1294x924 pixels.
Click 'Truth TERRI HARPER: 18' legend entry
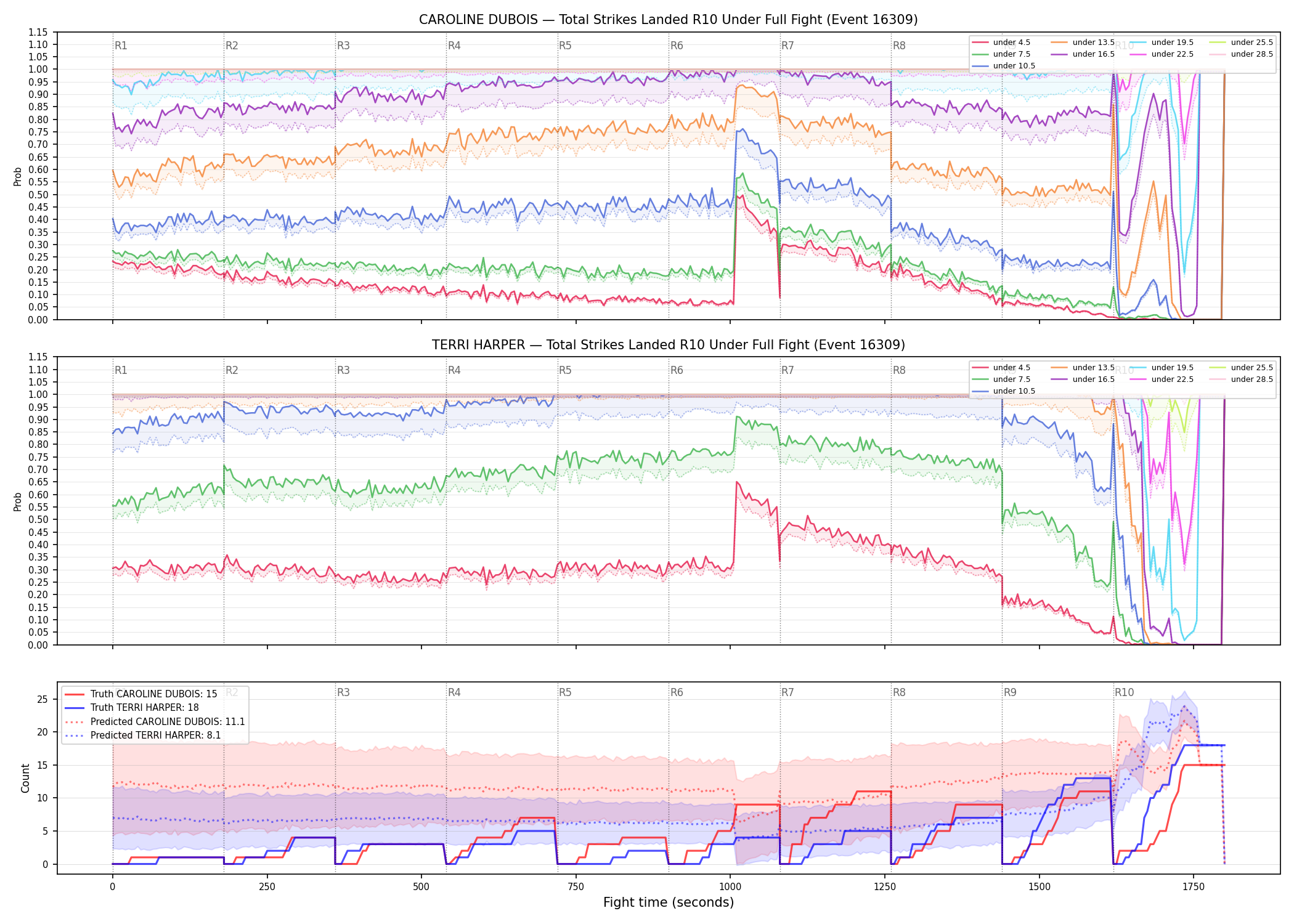132,708
